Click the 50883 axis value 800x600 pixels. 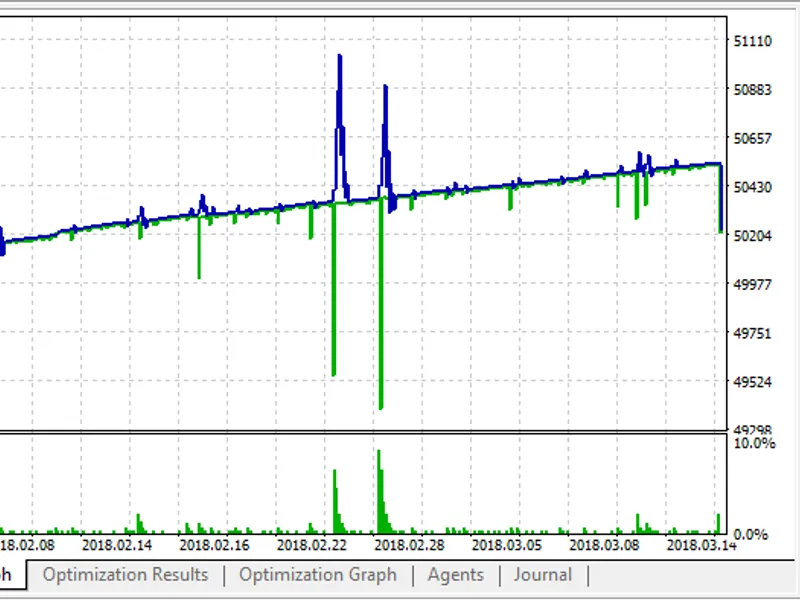coord(752,90)
